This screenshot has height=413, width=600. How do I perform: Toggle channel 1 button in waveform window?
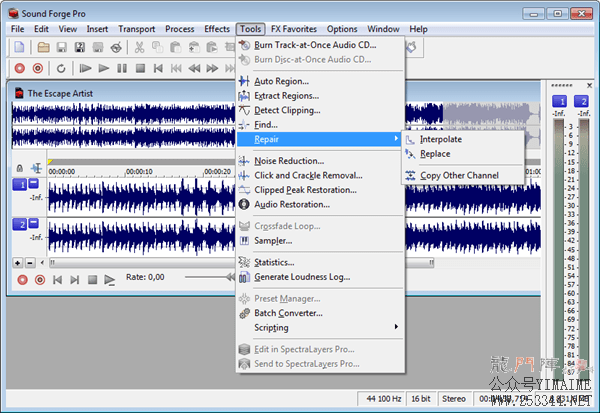19,185
